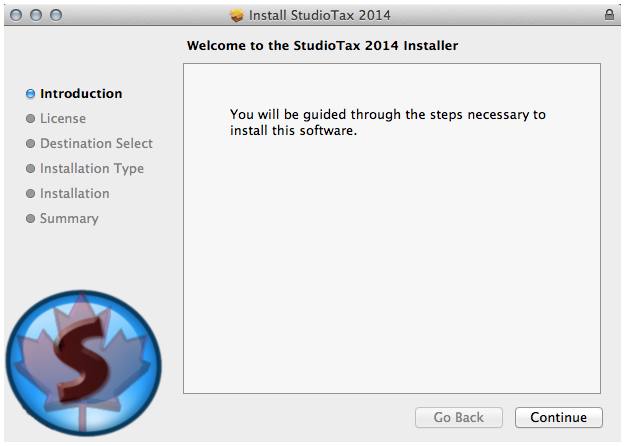Click the lock icon in title bar
Image resolution: width=625 pixels, height=446 pixels.
609,15
